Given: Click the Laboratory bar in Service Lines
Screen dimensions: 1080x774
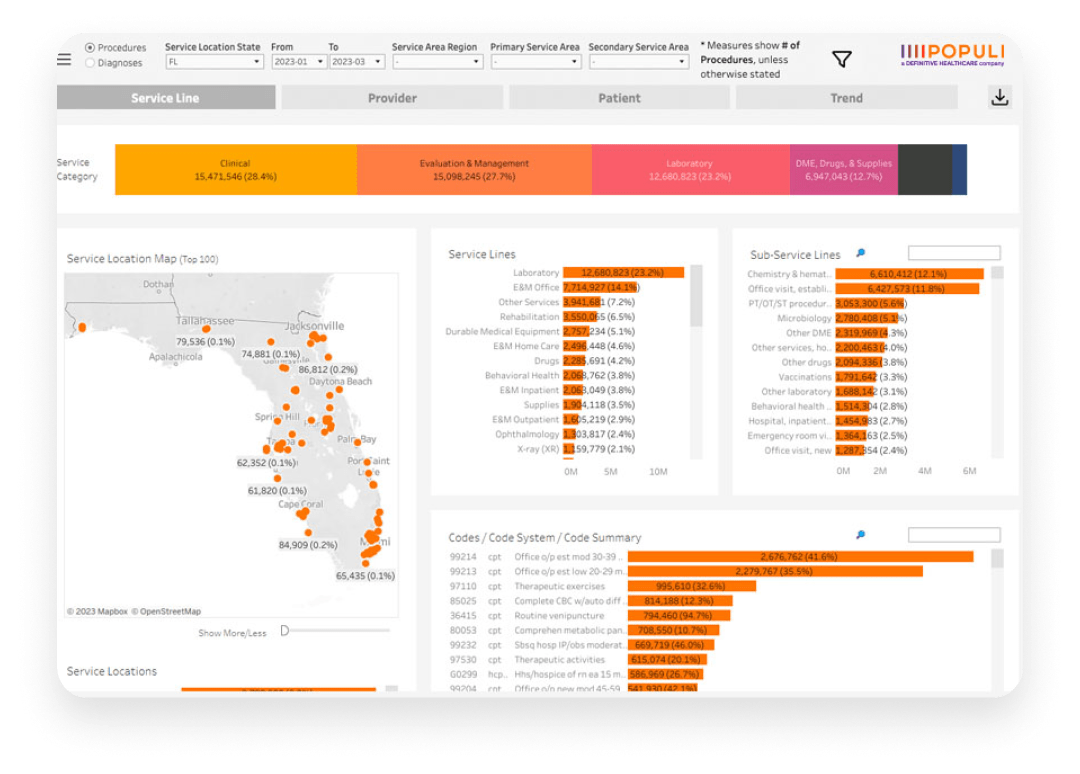Looking at the screenshot, I should pos(623,272).
